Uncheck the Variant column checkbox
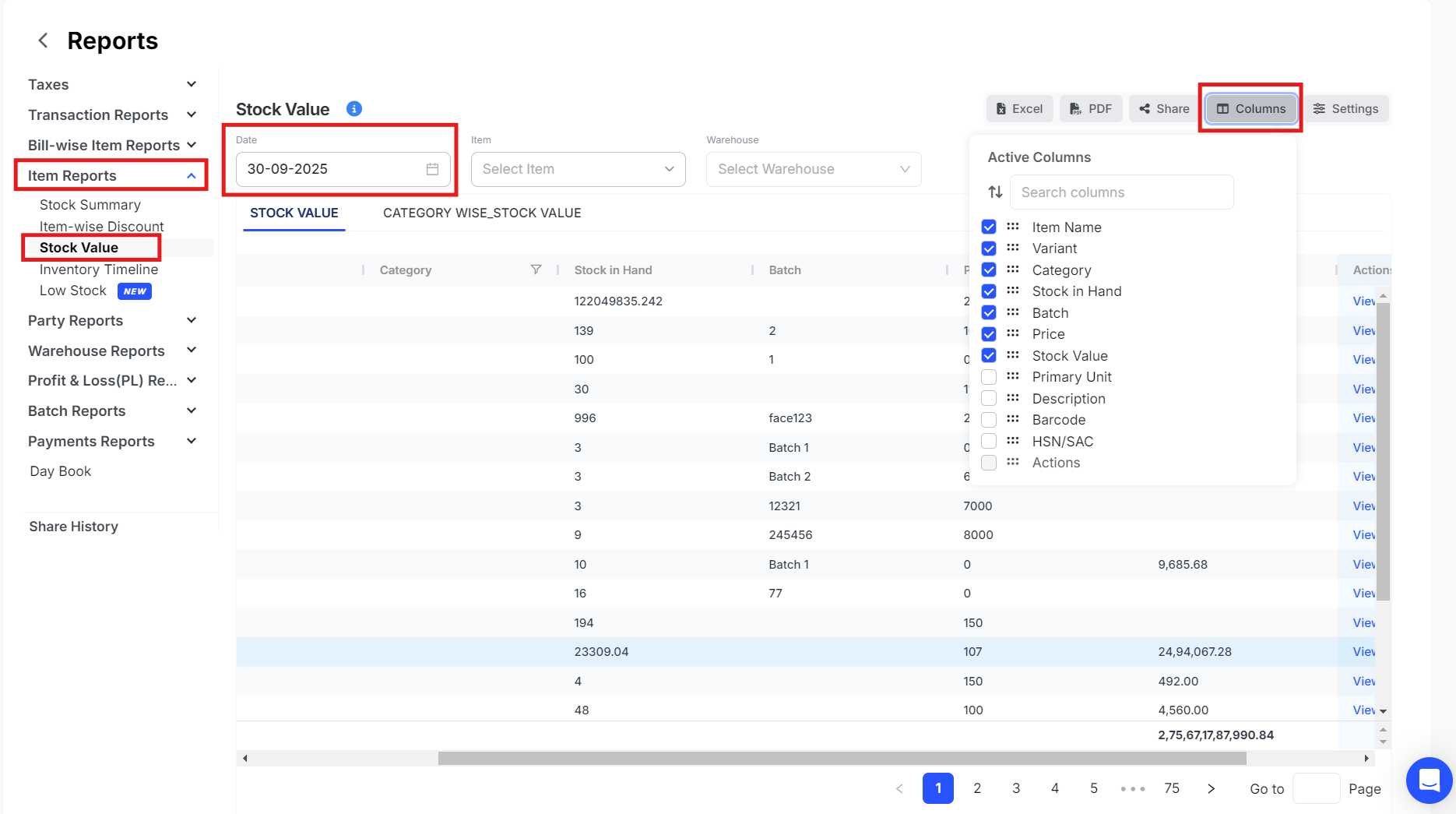The width and height of the screenshot is (1456, 814). [x=989, y=248]
